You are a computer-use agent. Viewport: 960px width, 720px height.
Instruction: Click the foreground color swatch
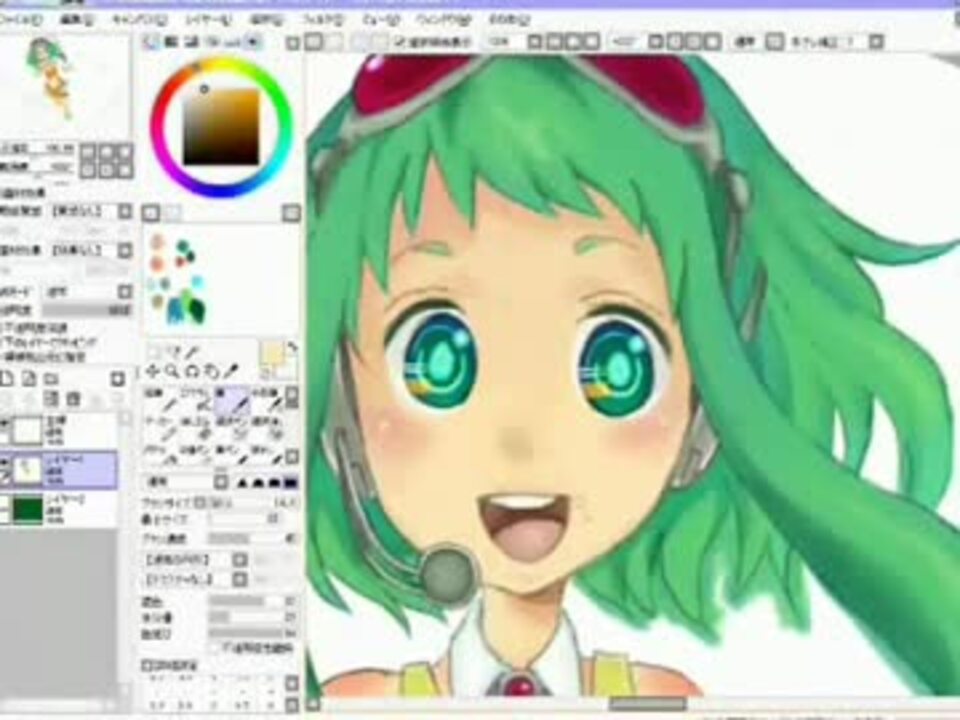(x=272, y=354)
